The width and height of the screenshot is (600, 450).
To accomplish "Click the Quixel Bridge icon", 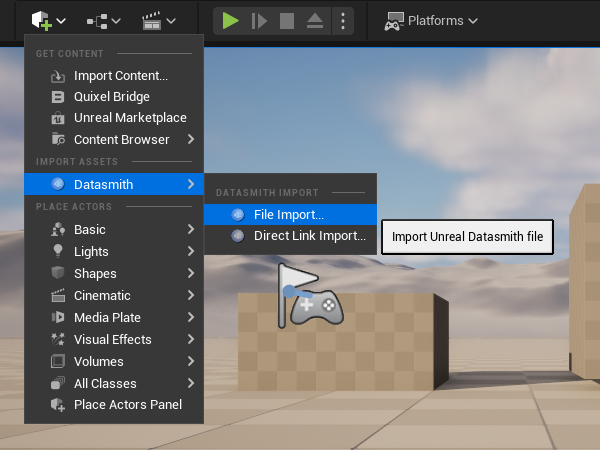I will pyautogui.click(x=58, y=97).
